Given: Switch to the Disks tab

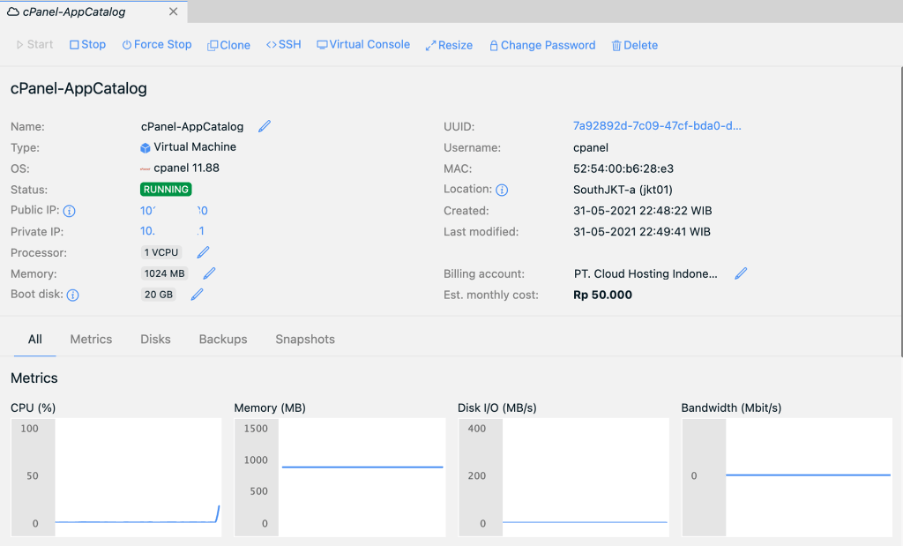Looking at the screenshot, I should (x=156, y=339).
